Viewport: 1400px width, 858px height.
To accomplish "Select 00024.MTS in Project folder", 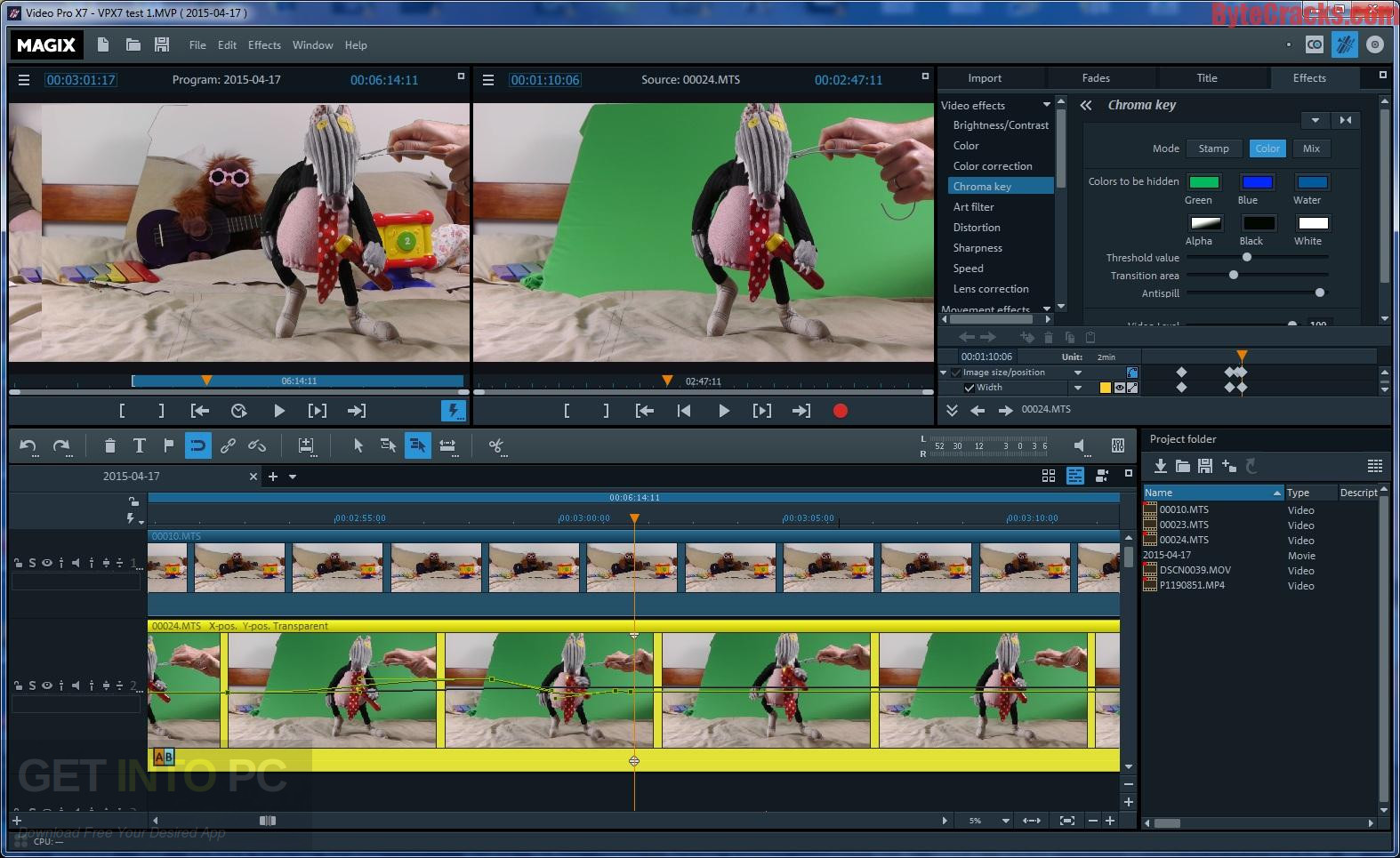I will (x=1183, y=540).
